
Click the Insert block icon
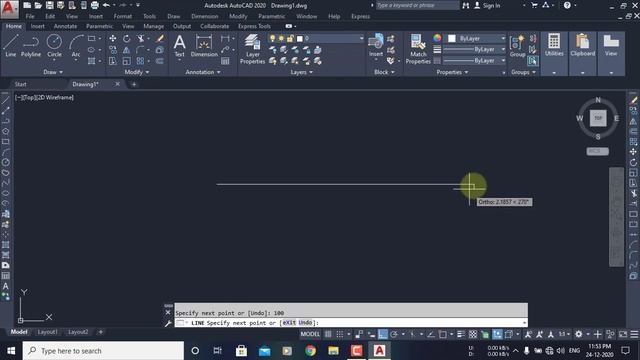(x=376, y=46)
